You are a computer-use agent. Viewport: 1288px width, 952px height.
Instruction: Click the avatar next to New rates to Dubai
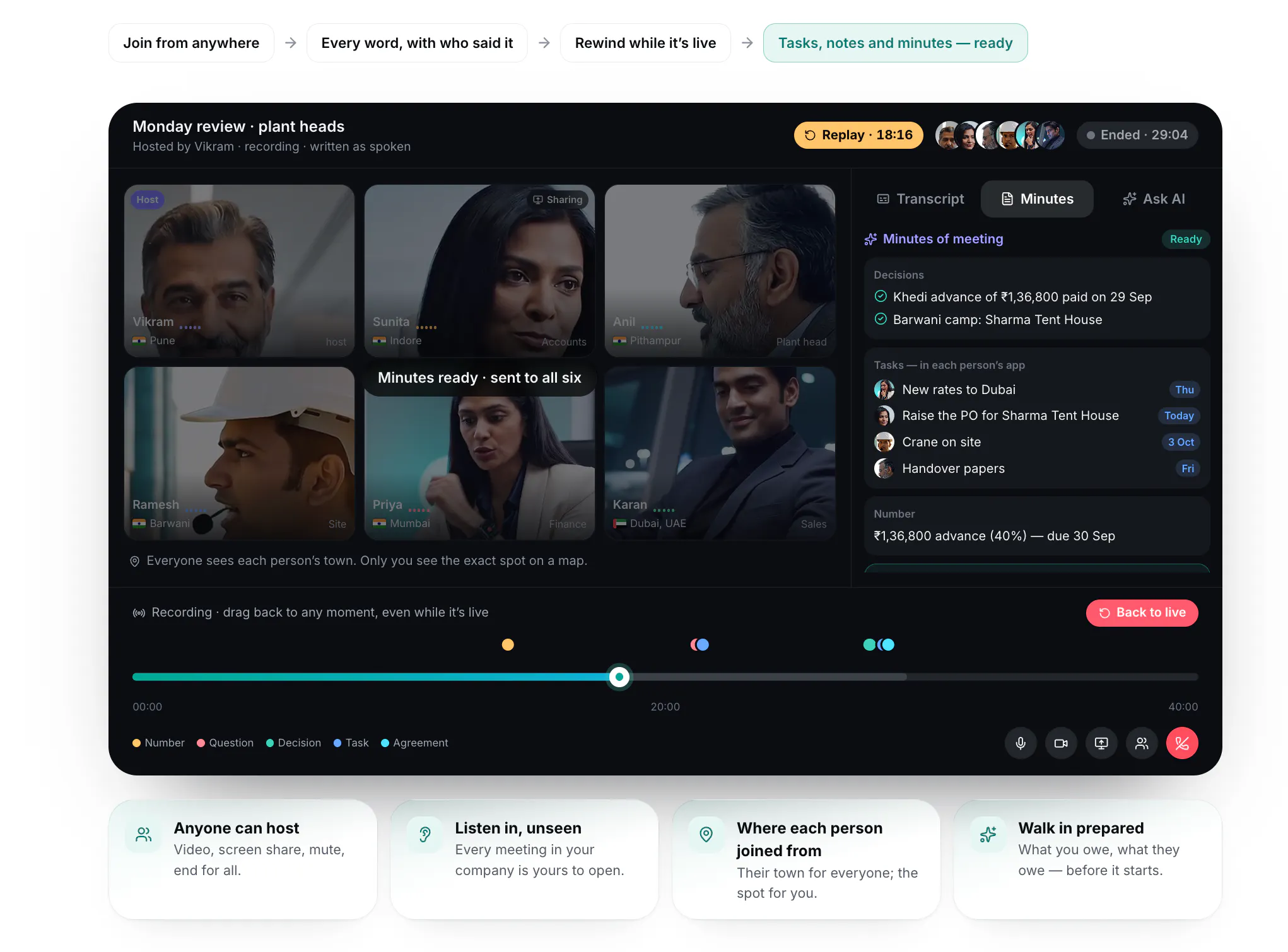pos(884,390)
